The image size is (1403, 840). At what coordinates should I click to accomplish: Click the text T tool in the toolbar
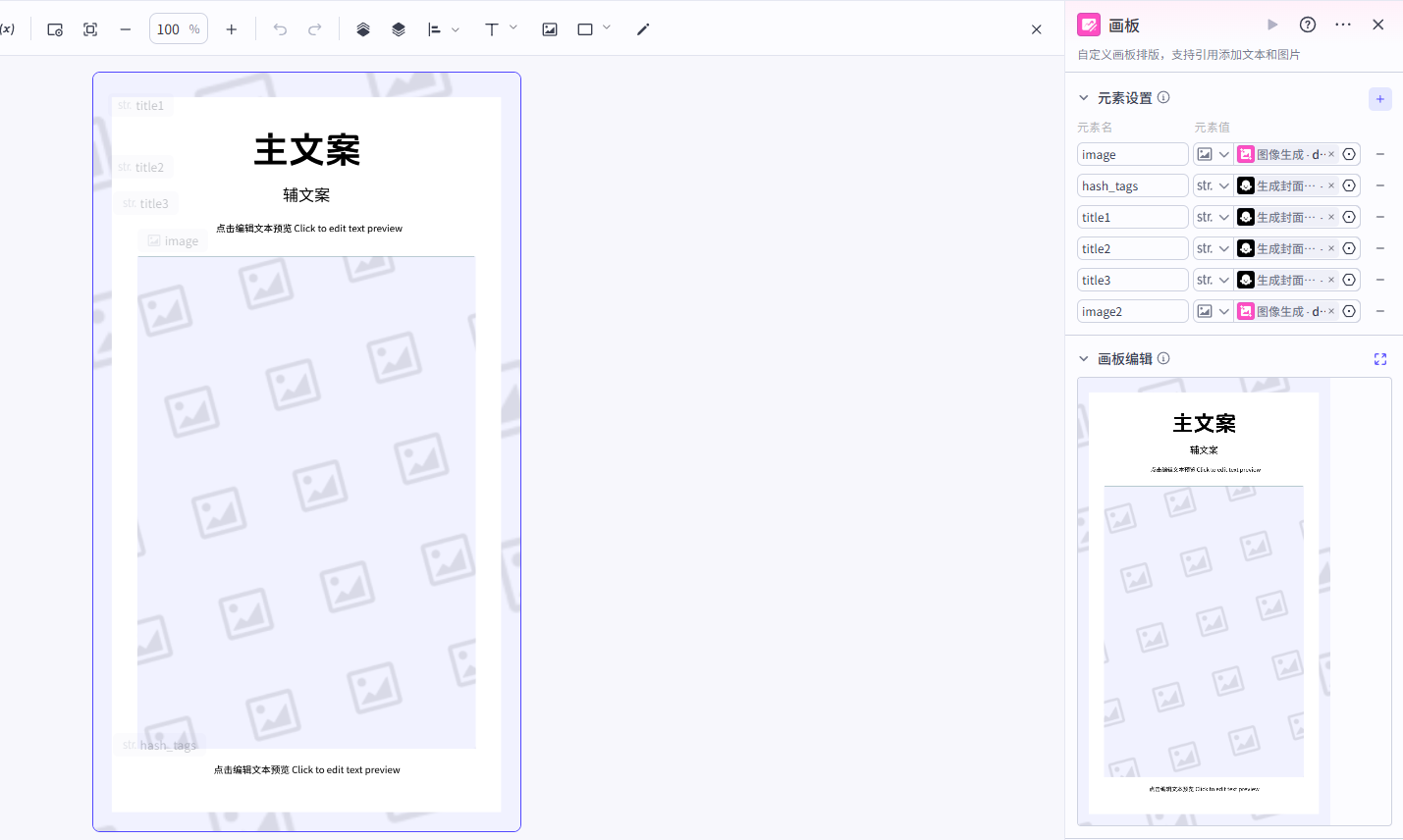490,28
